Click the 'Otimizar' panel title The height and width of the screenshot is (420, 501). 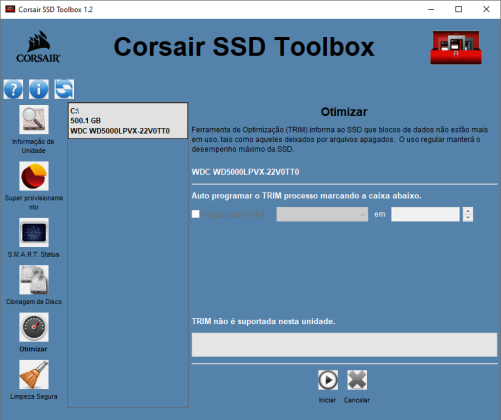344,112
